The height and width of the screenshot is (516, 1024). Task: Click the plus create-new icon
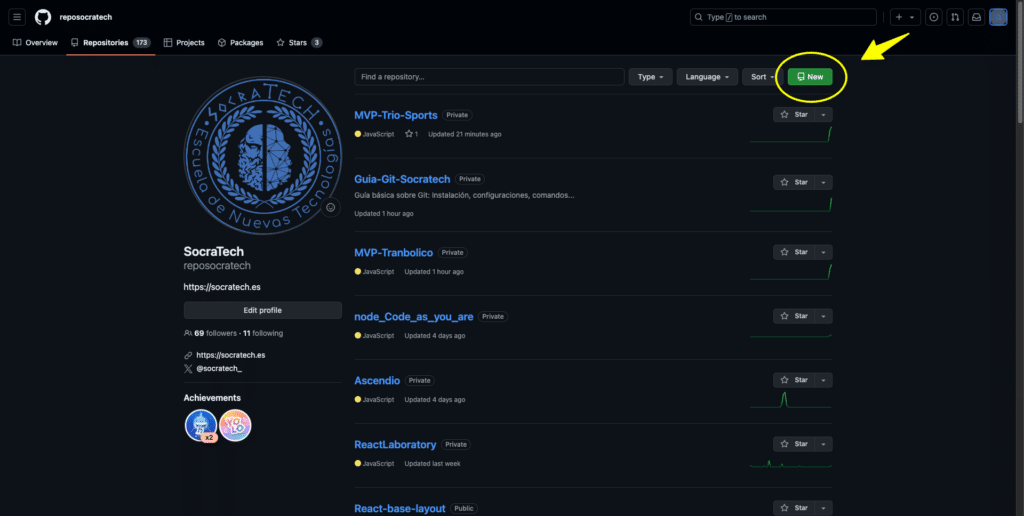[x=899, y=18]
